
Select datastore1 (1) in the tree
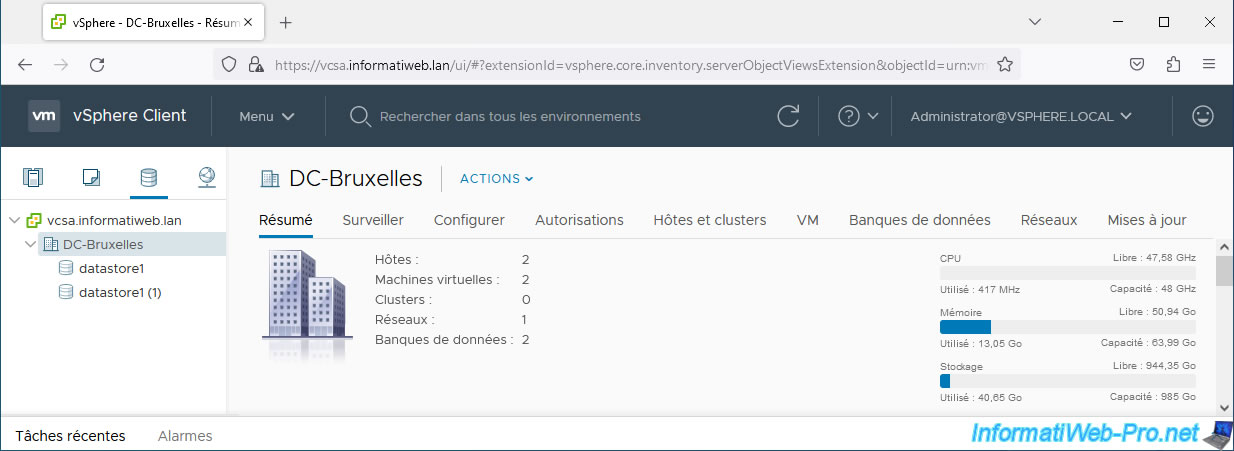point(120,292)
